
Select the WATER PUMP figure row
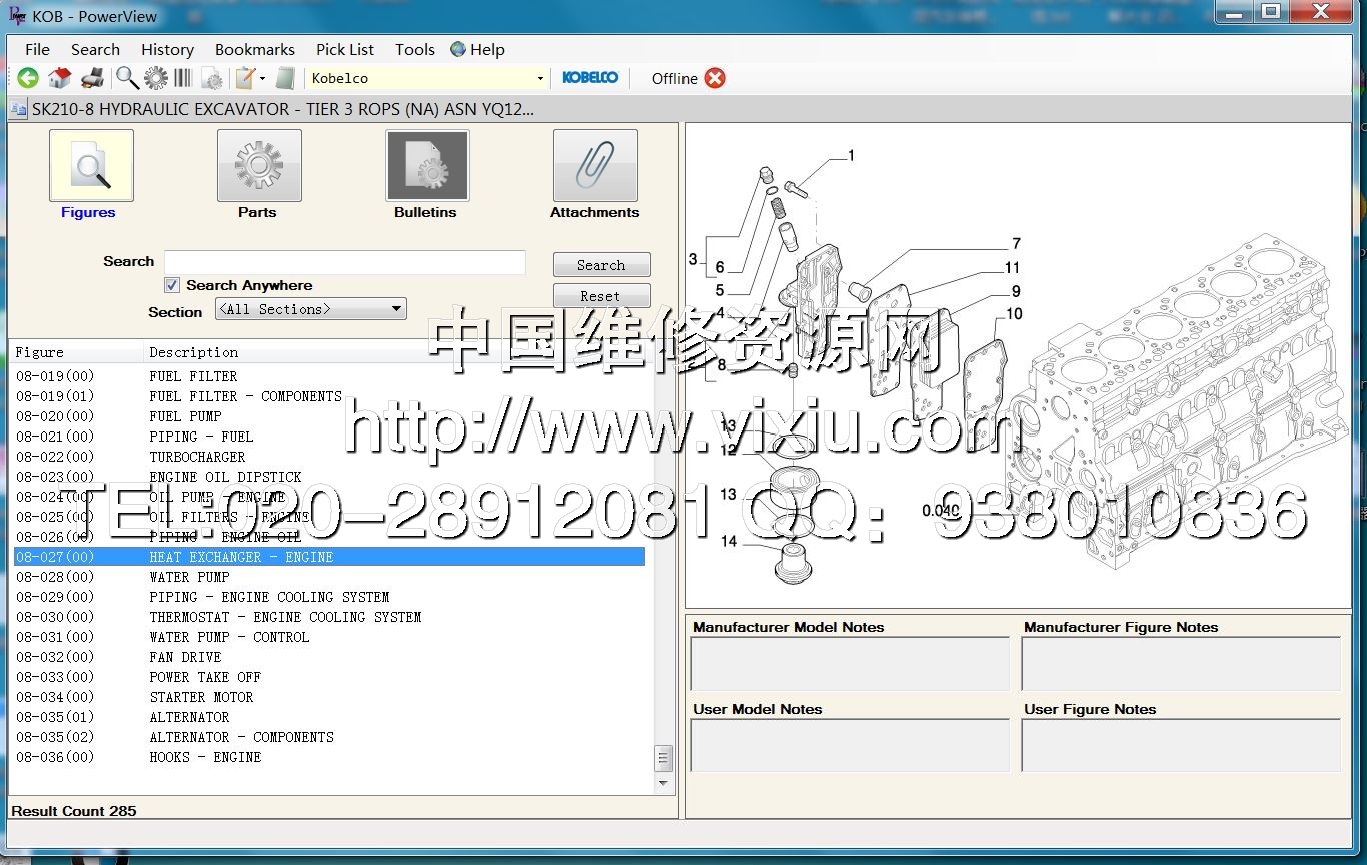coord(189,577)
